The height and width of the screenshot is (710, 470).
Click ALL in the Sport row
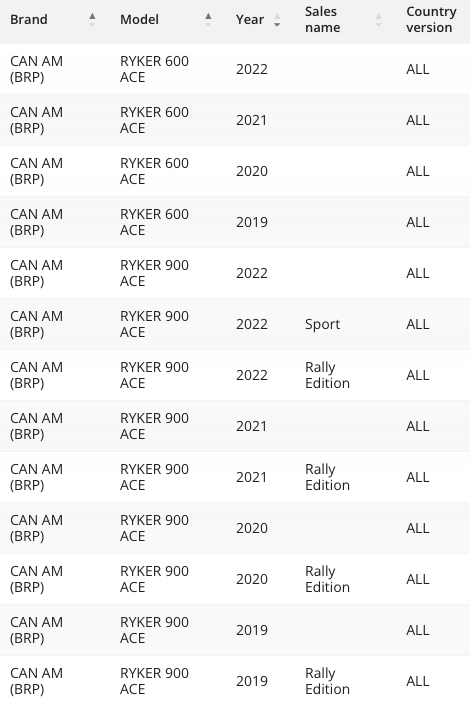click(x=417, y=324)
